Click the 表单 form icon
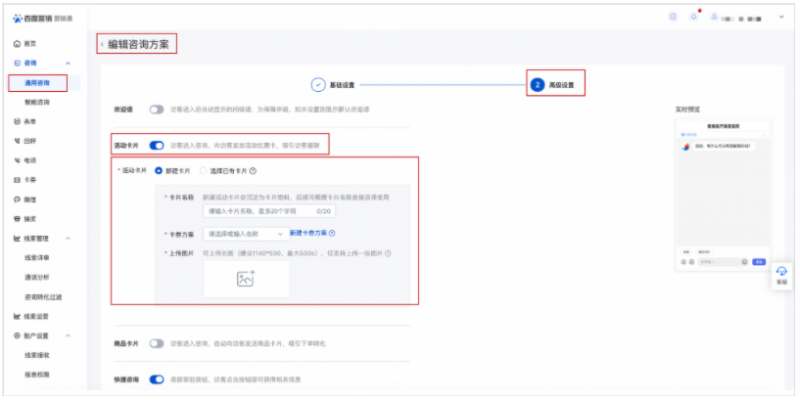This screenshot has width=800, height=401. [x=17, y=121]
